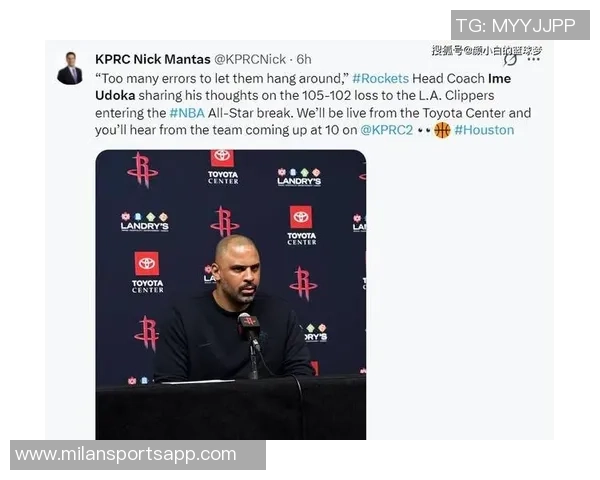Click the www.milansportsapp.com banner

pyautogui.click(x=138, y=455)
